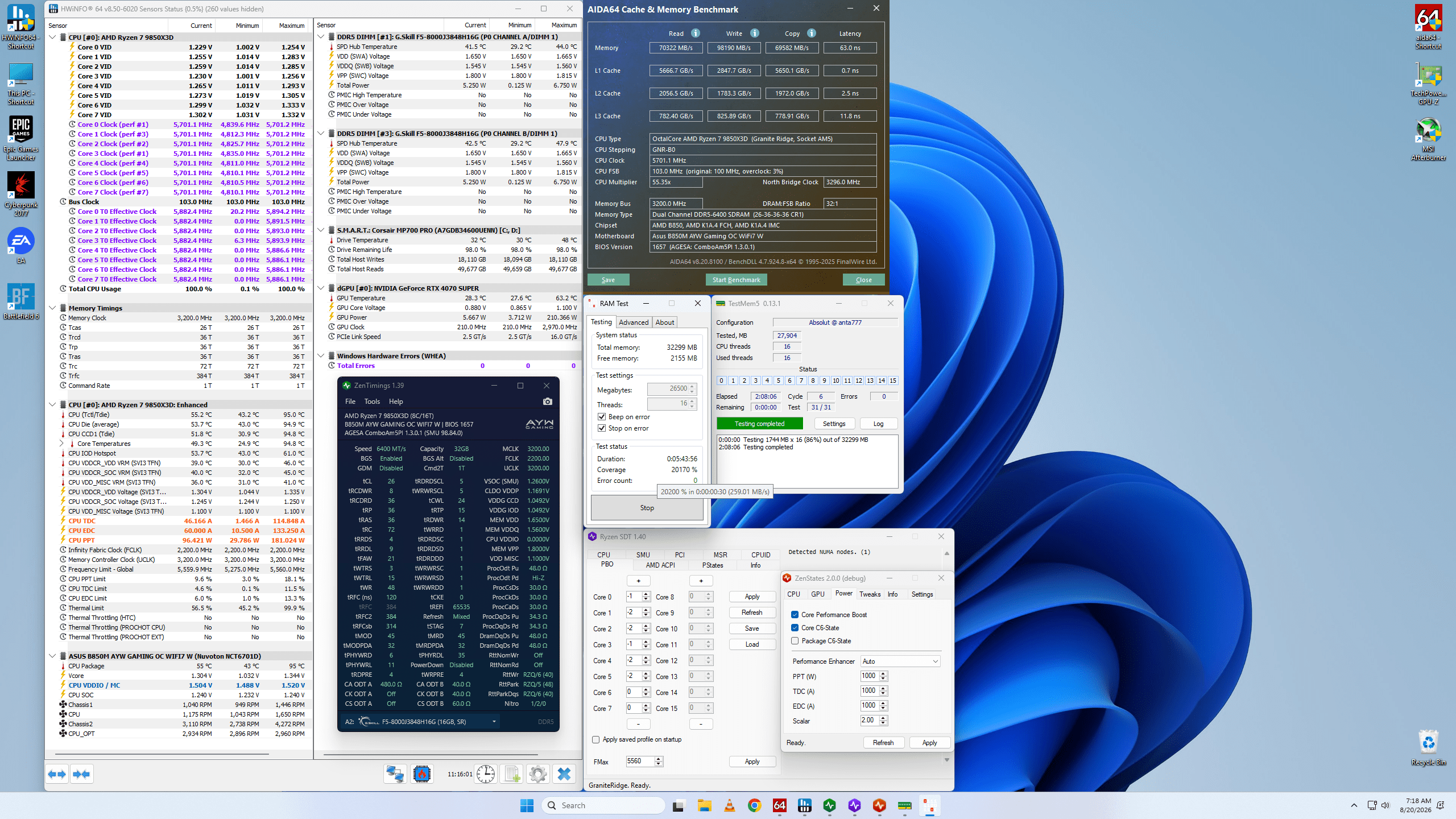Enable Apply saved profile on startup
The image size is (1456, 819).
pos(595,739)
